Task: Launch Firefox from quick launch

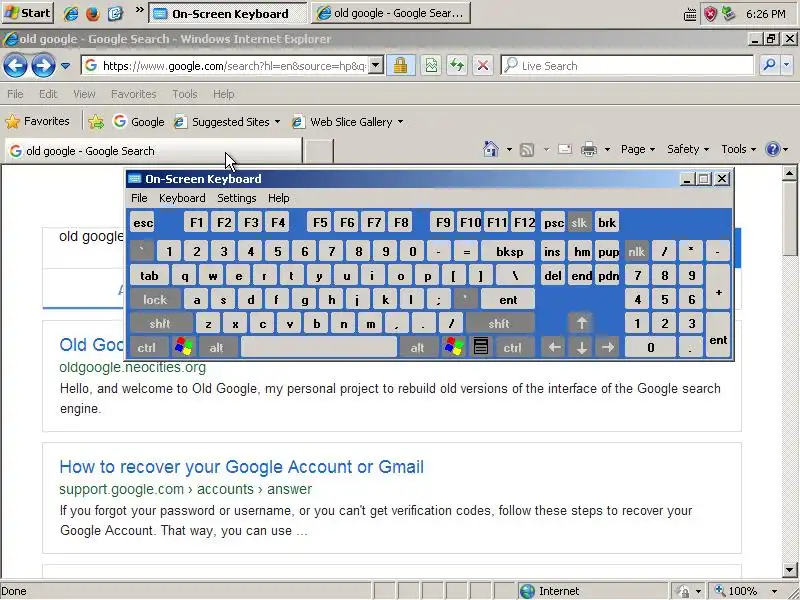Action: pyautogui.click(x=93, y=13)
